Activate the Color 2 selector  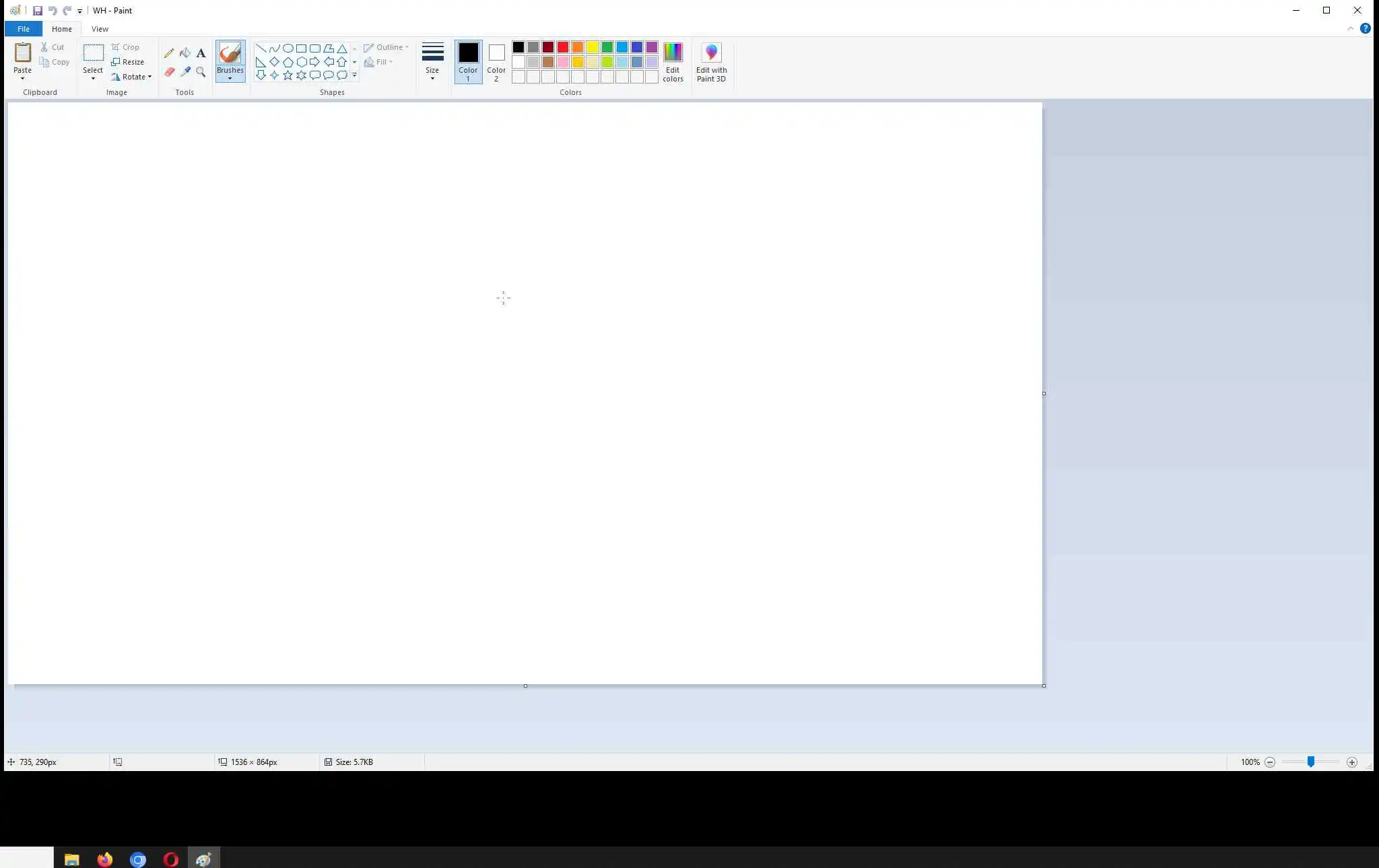pyautogui.click(x=496, y=62)
